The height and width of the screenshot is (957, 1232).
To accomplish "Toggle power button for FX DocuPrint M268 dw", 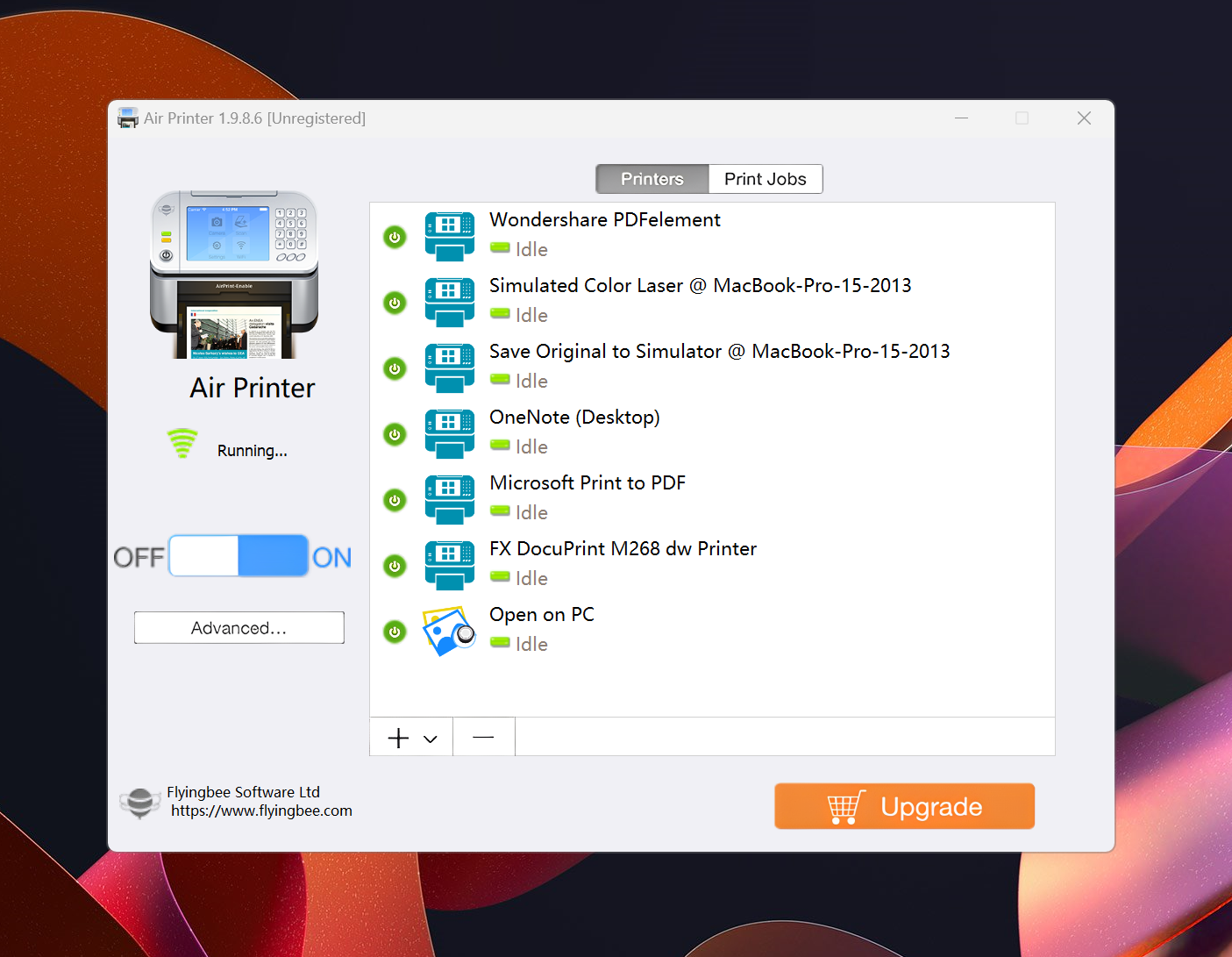I will 395,566.
